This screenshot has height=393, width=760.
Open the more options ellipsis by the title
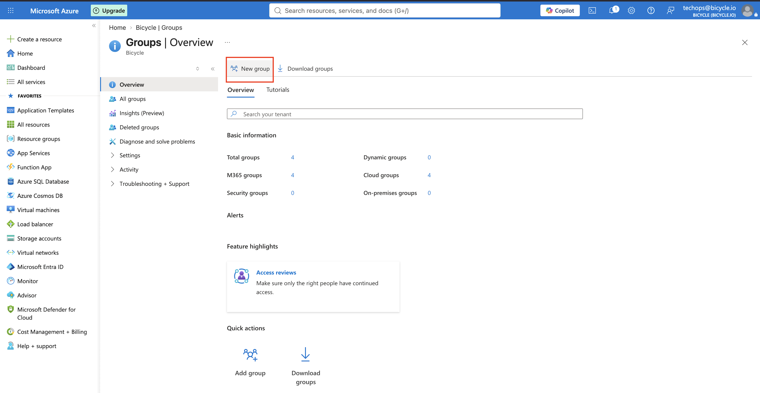(227, 43)
